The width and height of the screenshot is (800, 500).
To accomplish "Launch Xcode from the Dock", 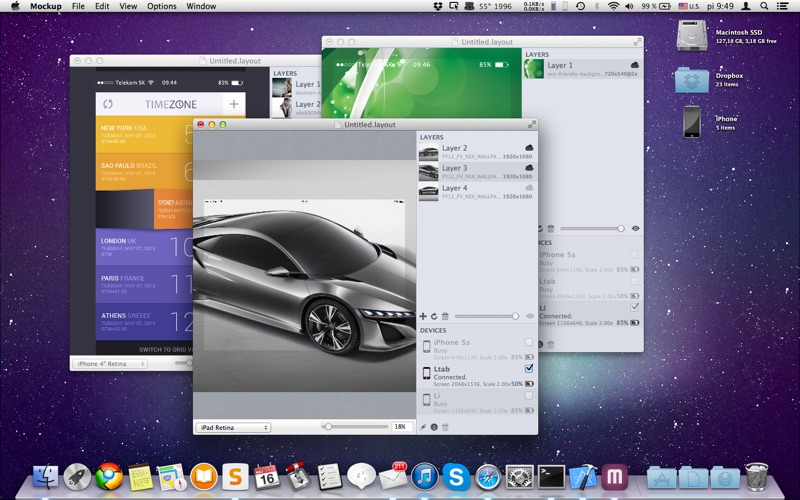I will [x=583, y=476].
